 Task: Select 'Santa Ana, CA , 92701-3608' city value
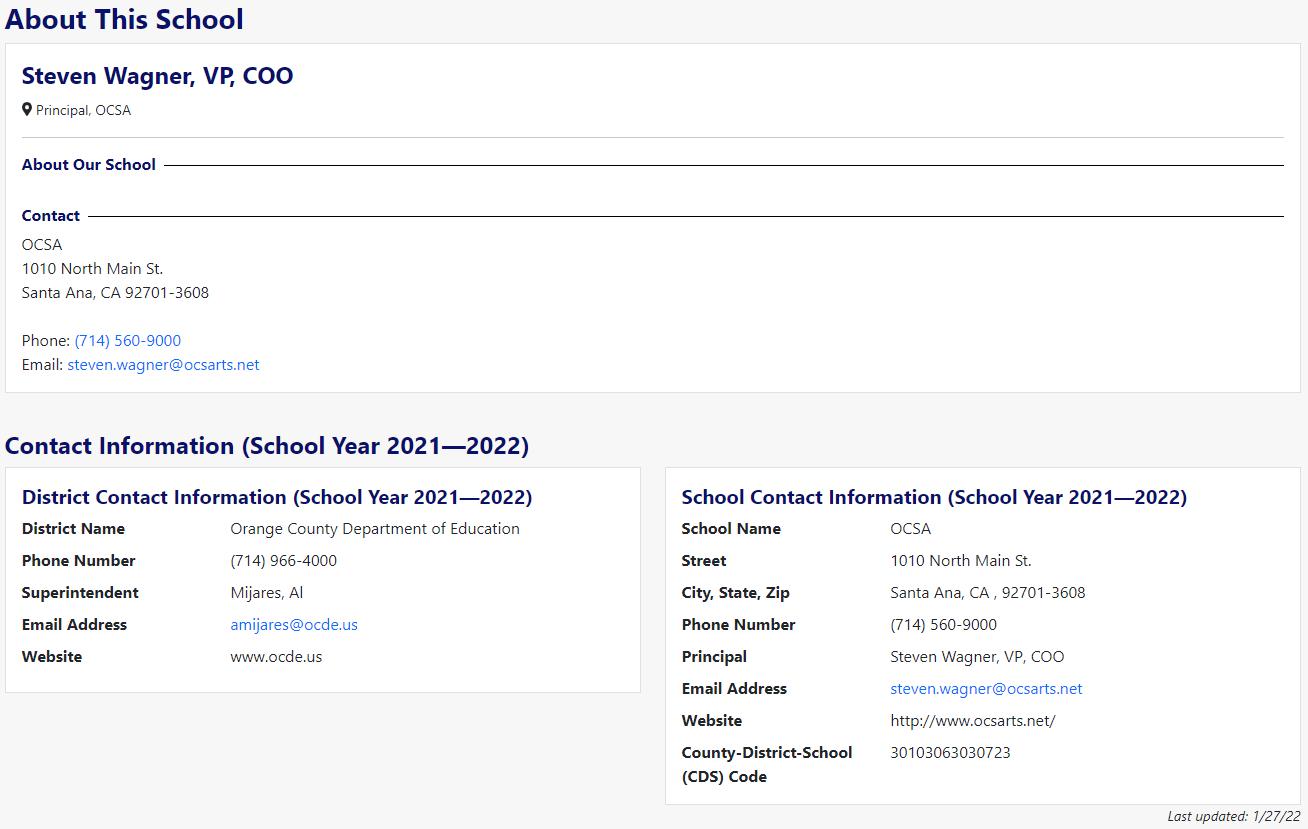[988, 593]
